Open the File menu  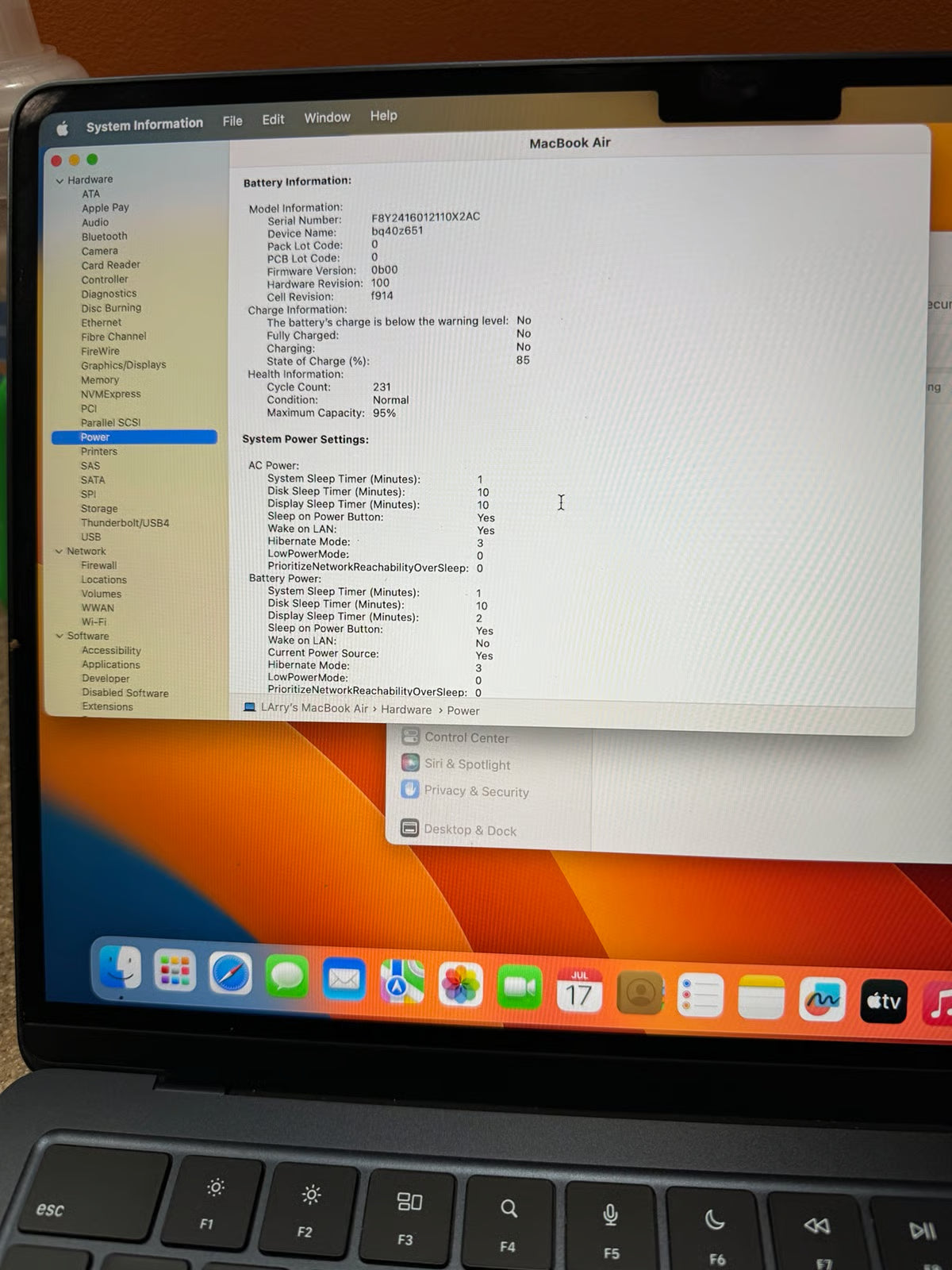click(232, 121)
